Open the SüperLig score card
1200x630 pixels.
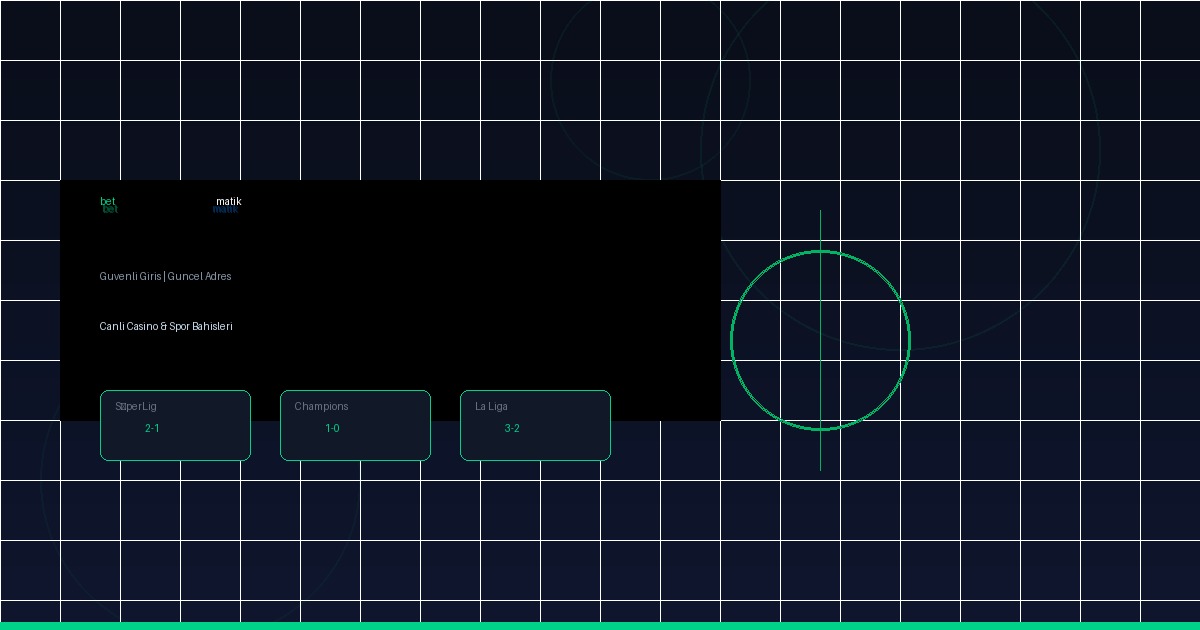point(175,425)
